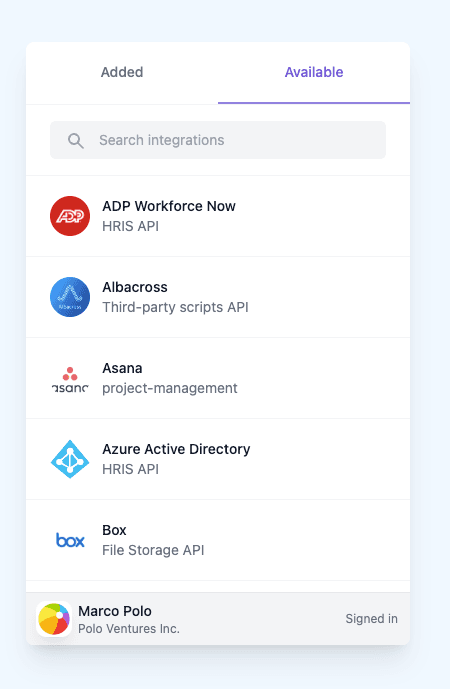
Task: Click the Azure Active Directory diamond icon
Action: 70,459
